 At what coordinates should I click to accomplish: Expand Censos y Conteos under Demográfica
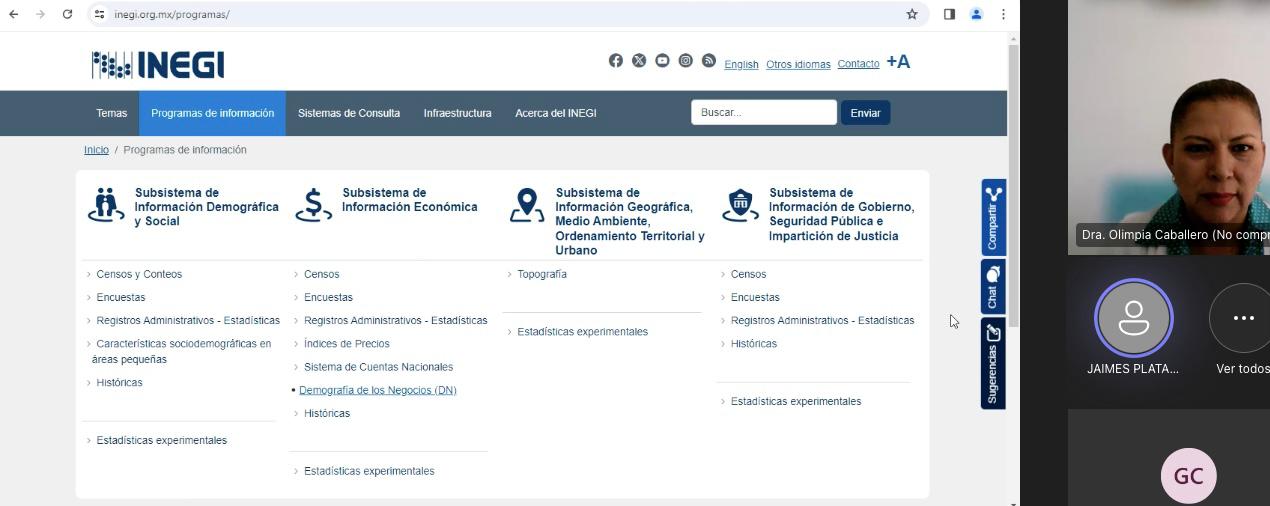[x=139, y=274]
